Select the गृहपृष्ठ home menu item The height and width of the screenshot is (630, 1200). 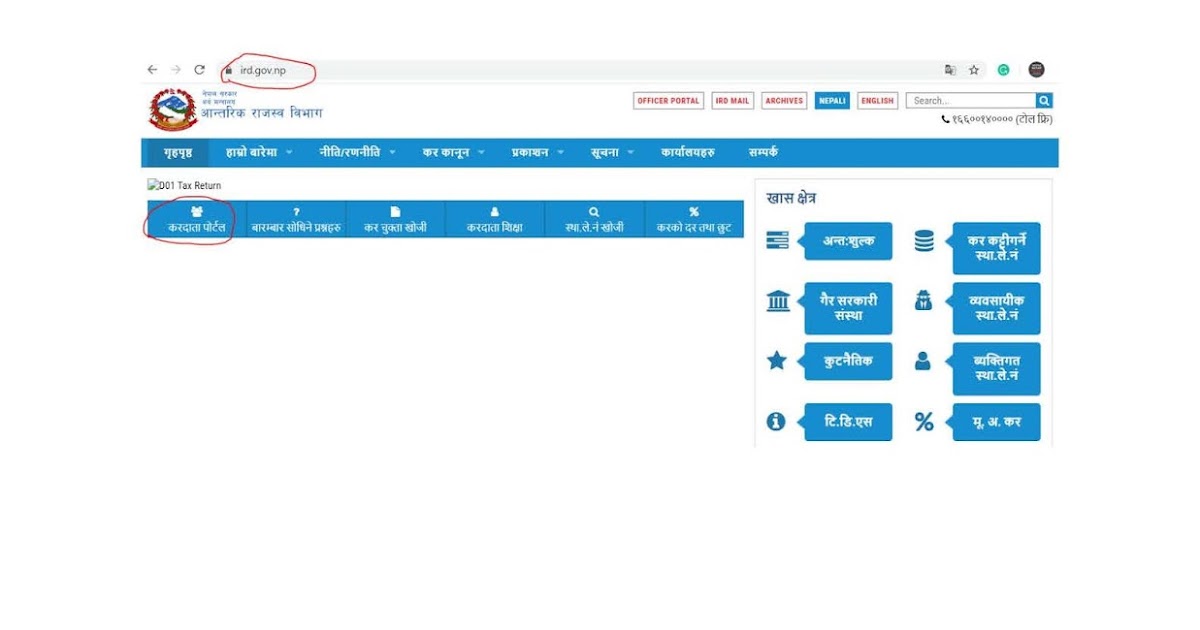point(178,153)
